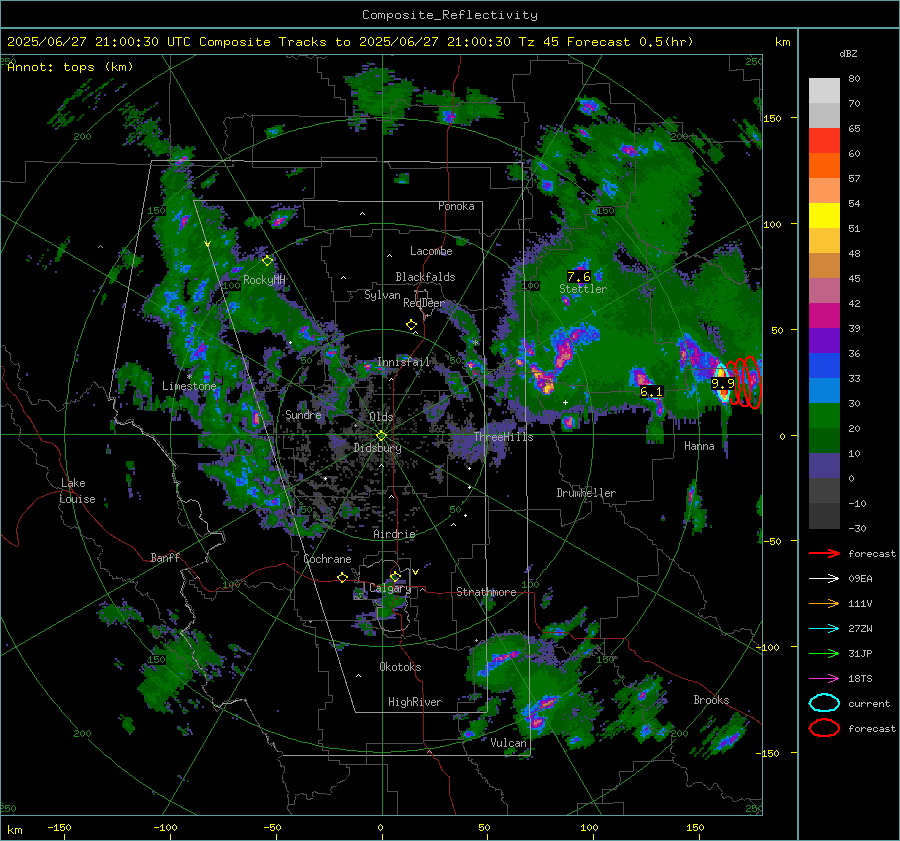The image size is (900, 841).
Task: Click the red forecast track ellipses east of 9.9
Action: [745, 382]
